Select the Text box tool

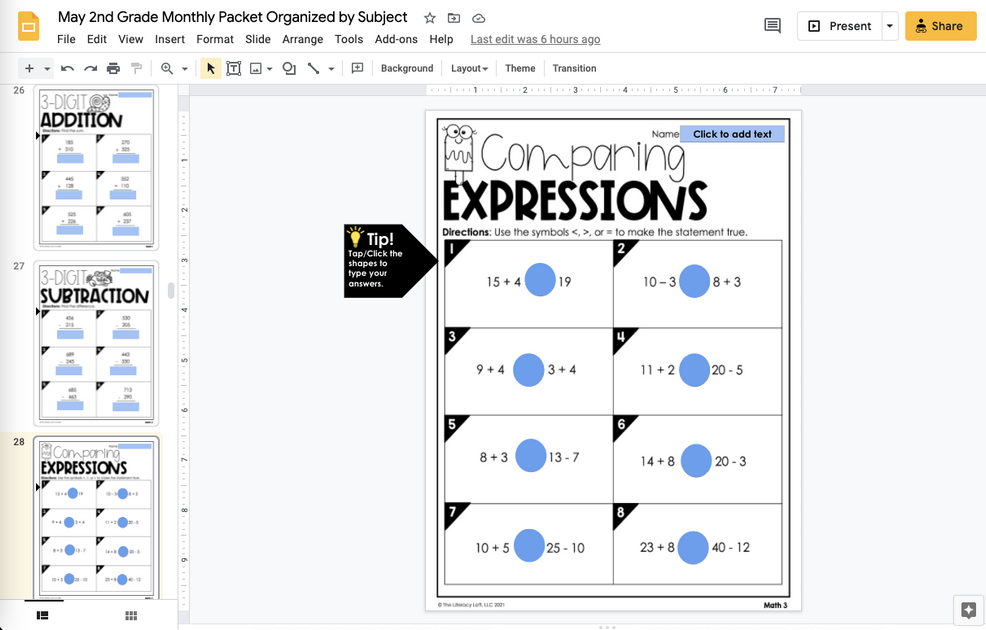pyautogui.click(x=233, y=68)
